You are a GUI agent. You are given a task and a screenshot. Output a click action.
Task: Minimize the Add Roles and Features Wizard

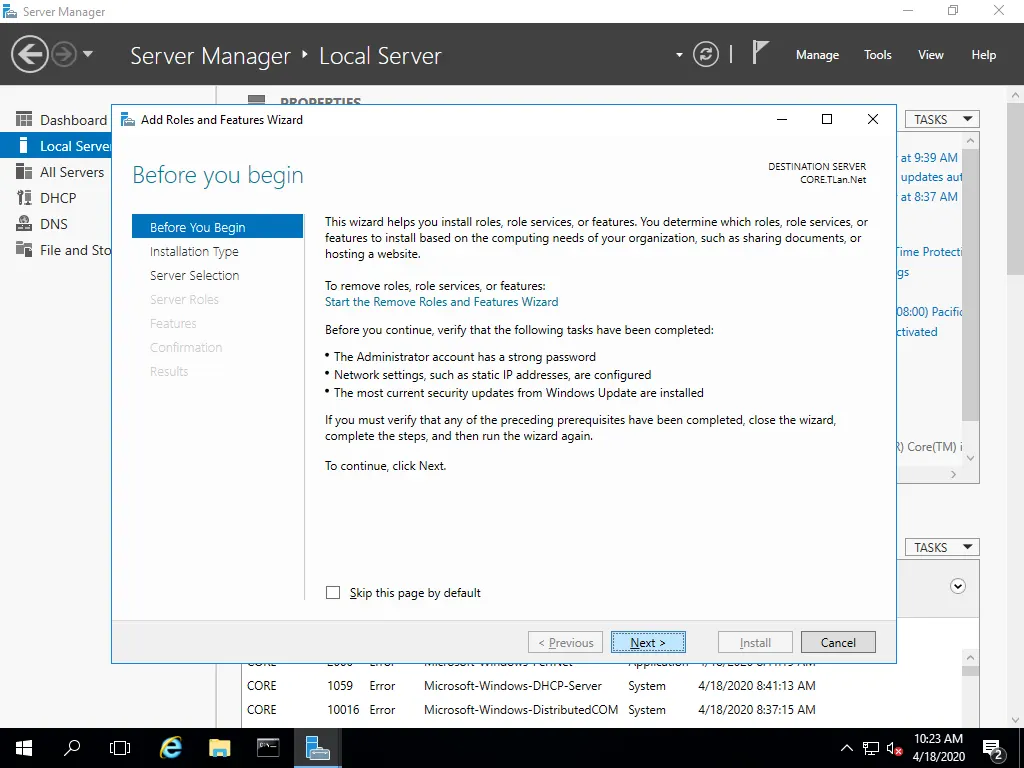pyautogui.click(x=782, y=120)
